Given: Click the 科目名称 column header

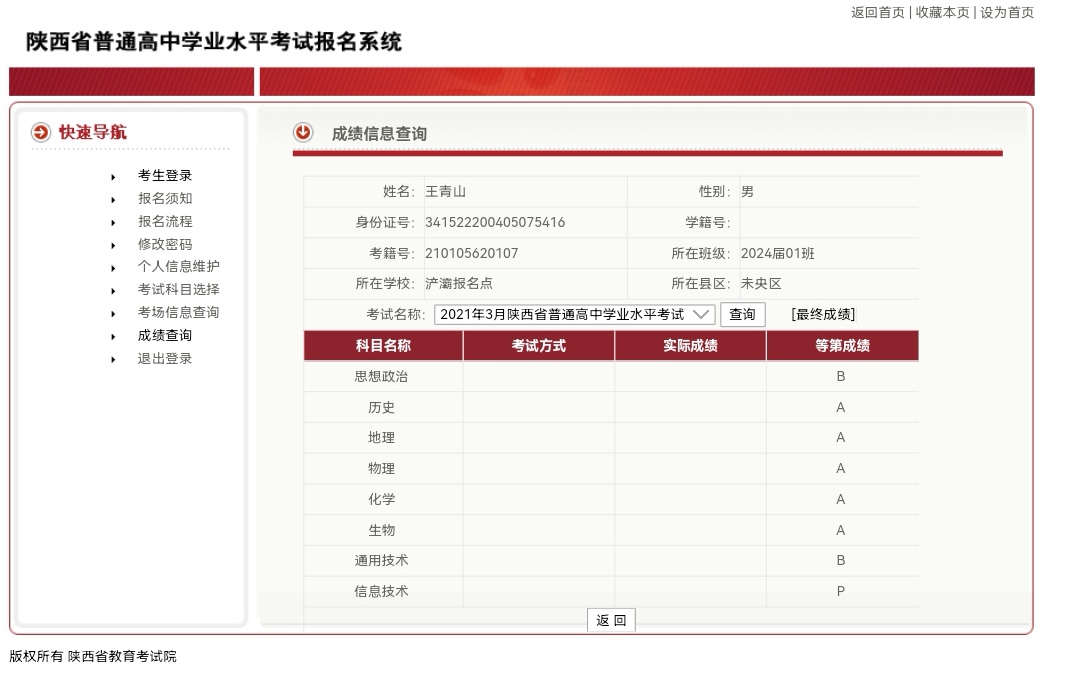Looking at the screenshot, I should pos(383,346).
